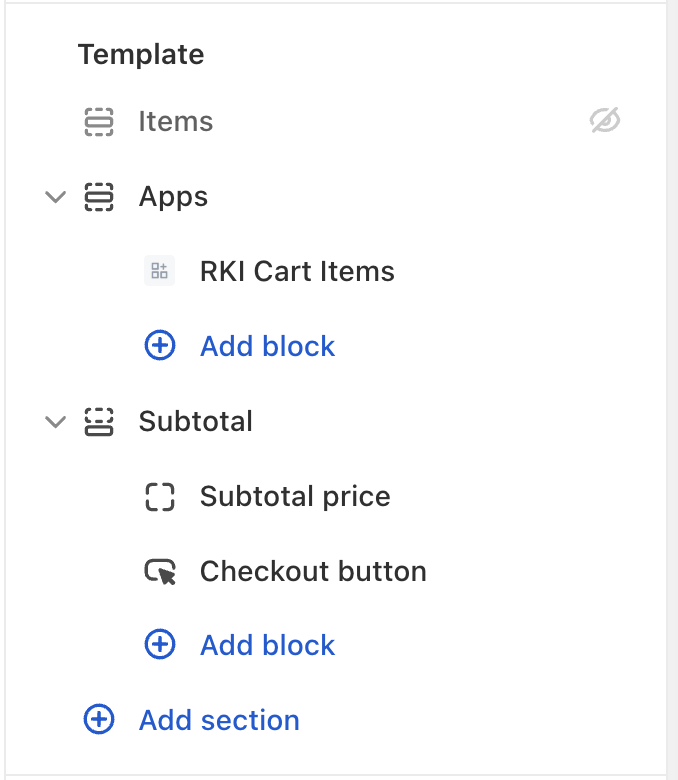Select the Apps section label
678x780 pixels.
pyautogui.click(x=173, y=197)
